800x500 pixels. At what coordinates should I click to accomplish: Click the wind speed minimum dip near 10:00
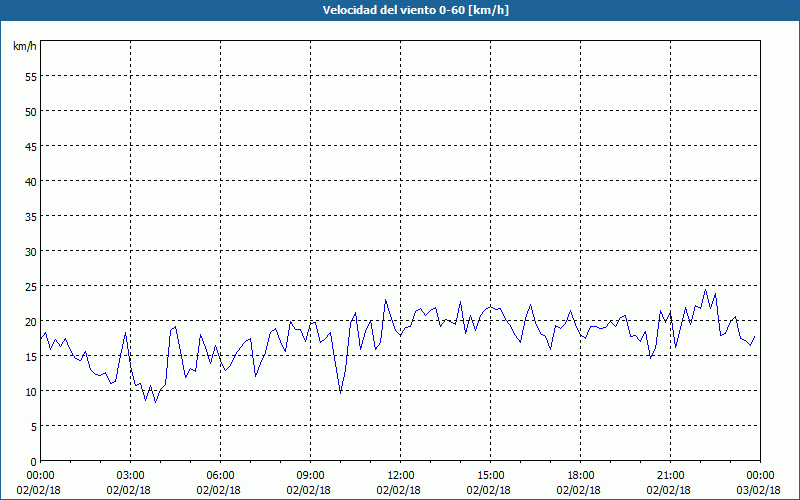tap(341, 393)
